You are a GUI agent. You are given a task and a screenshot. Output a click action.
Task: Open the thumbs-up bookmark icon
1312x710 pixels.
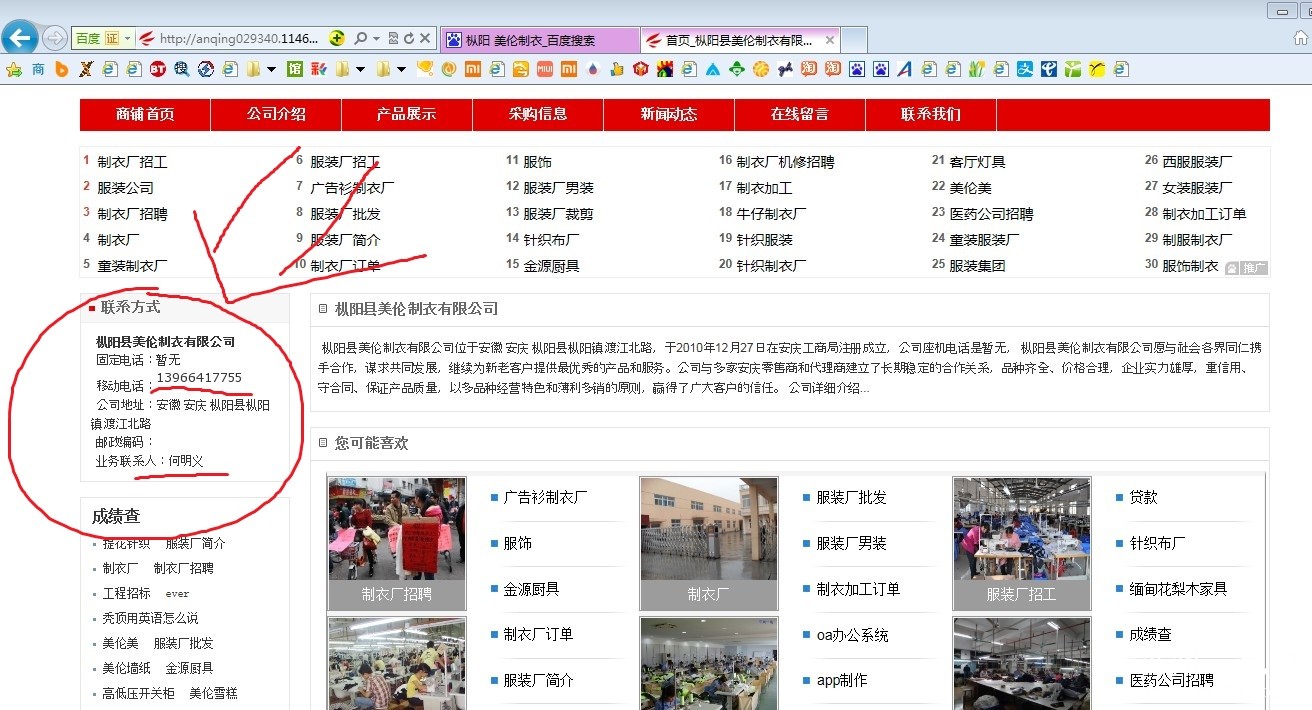(x=617, y=69)
